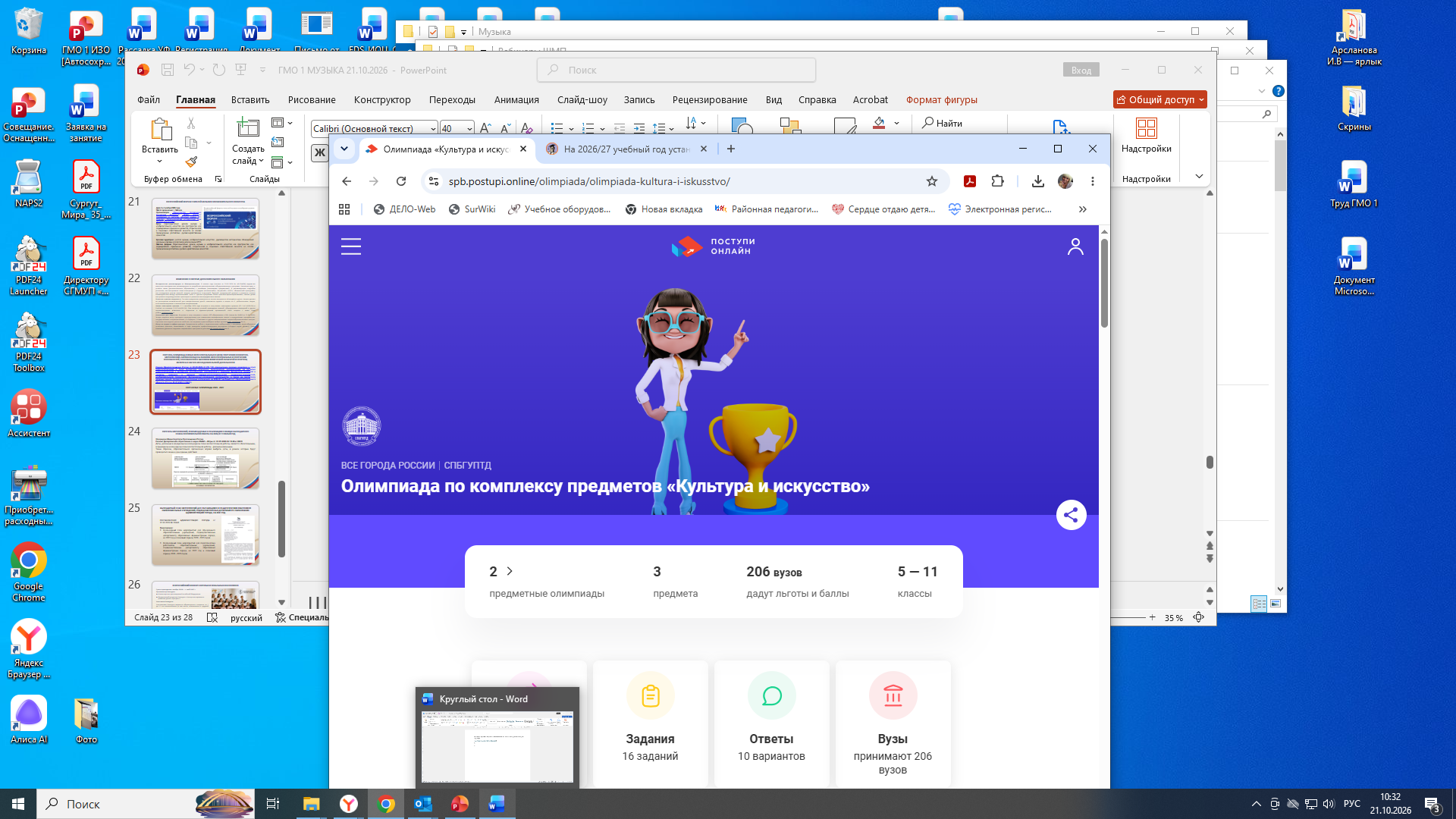Viewport: 1456px width, 819px height.
Task: Open the ДЕЛО-Web bookmark
Action: pos(404,209)
